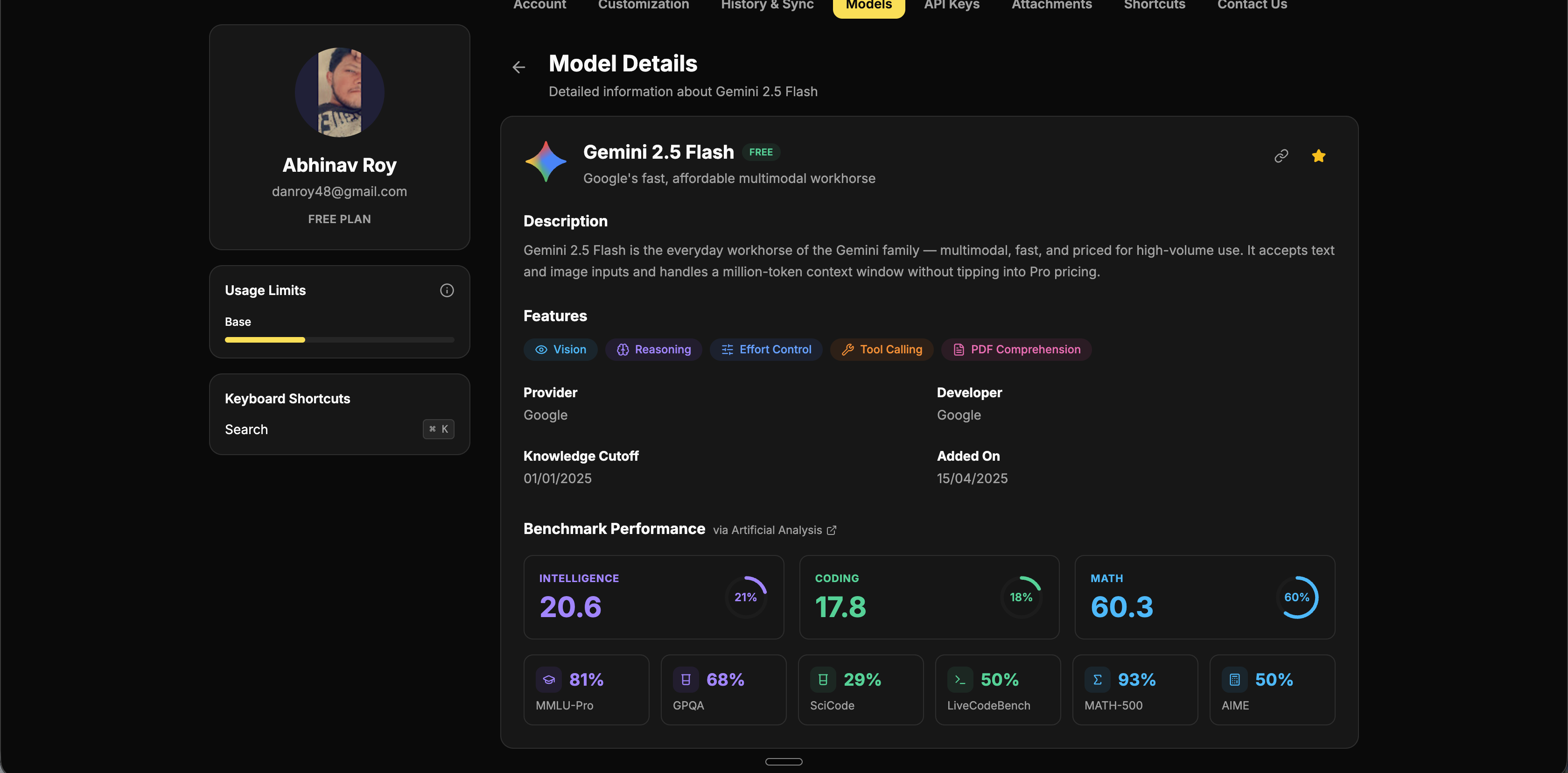This screenshot has height=773, width=1568.
Task: Open the via Artificial Analysis link
Action: (774, 530)
